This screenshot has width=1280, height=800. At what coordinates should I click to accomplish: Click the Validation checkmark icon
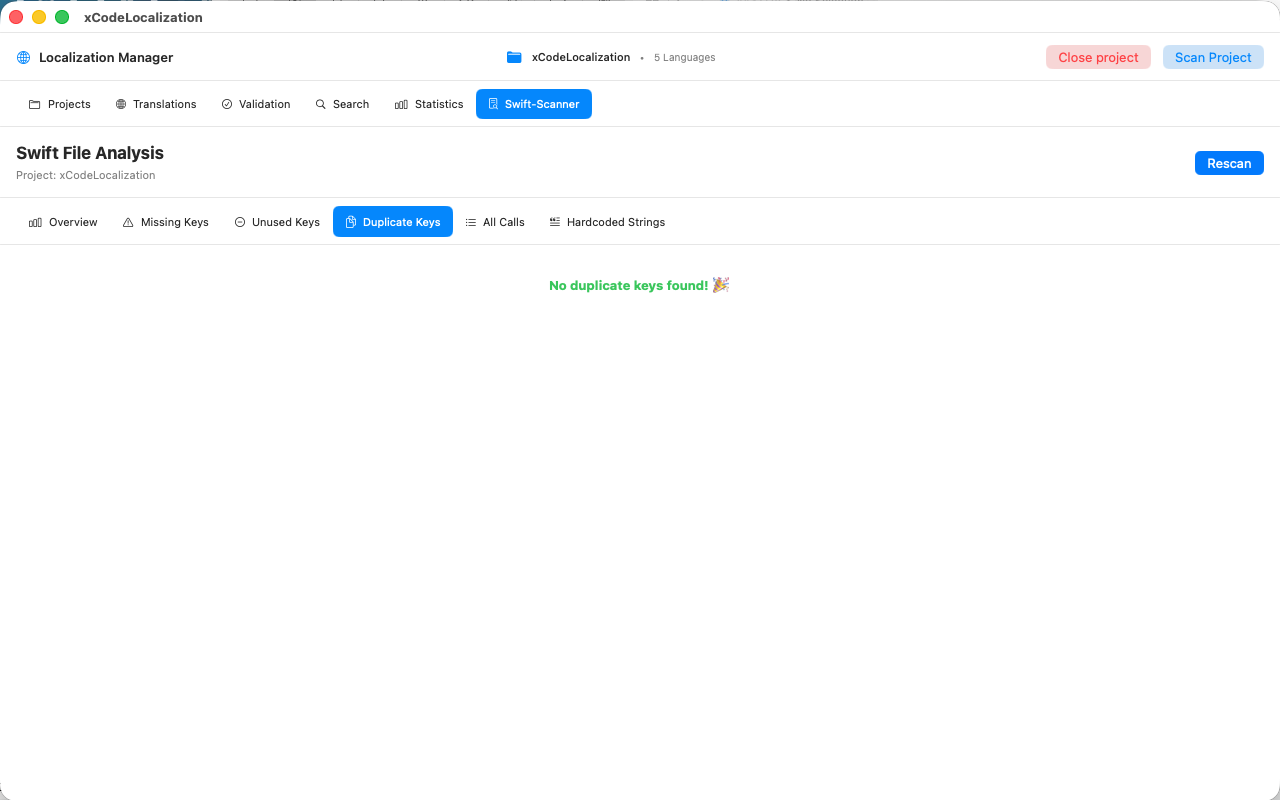point(228,104)
